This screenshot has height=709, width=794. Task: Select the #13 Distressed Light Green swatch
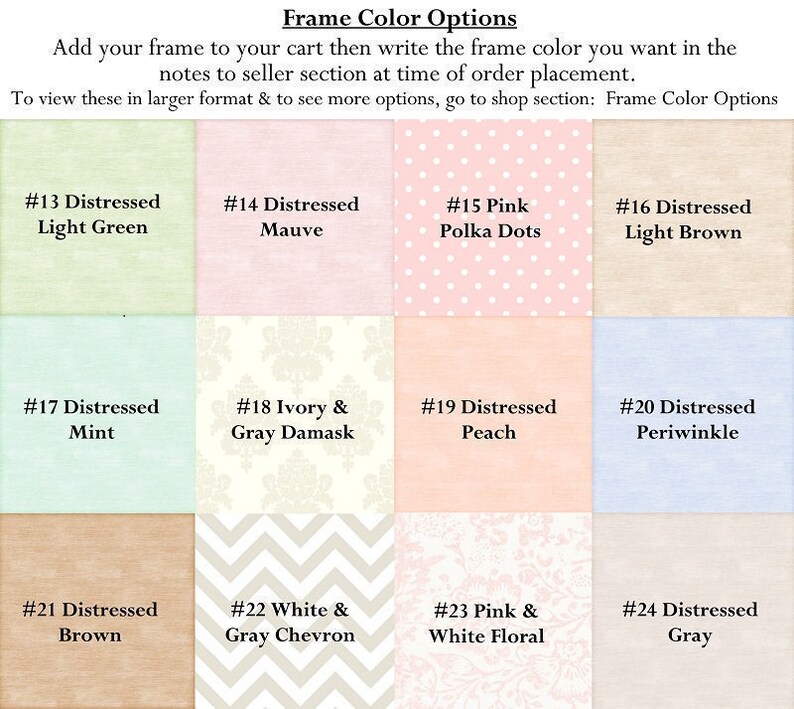97,217
